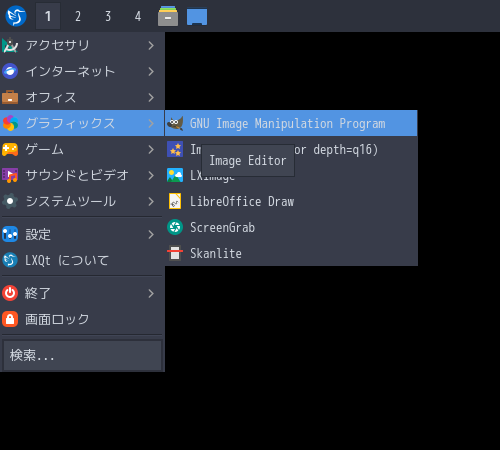The image size is (500, 450).
Task: Click the blue show desktop icon in panel
Action: pyautogui.click(x=197, y=17)
